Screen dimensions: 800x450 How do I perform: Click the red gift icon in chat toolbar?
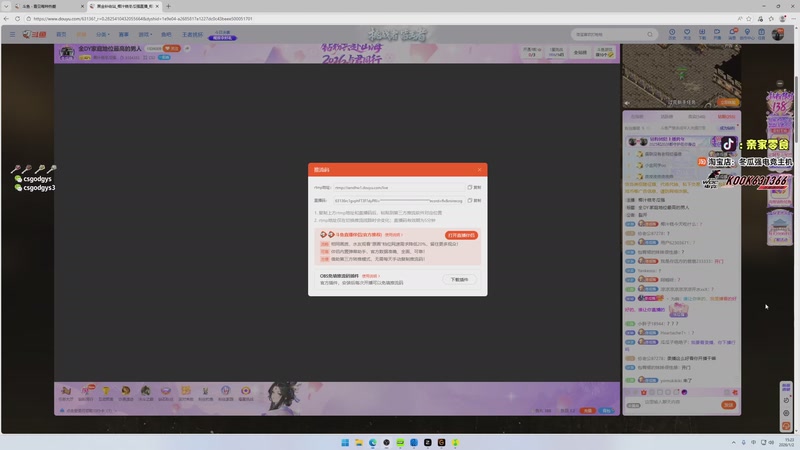pos(644,392)
